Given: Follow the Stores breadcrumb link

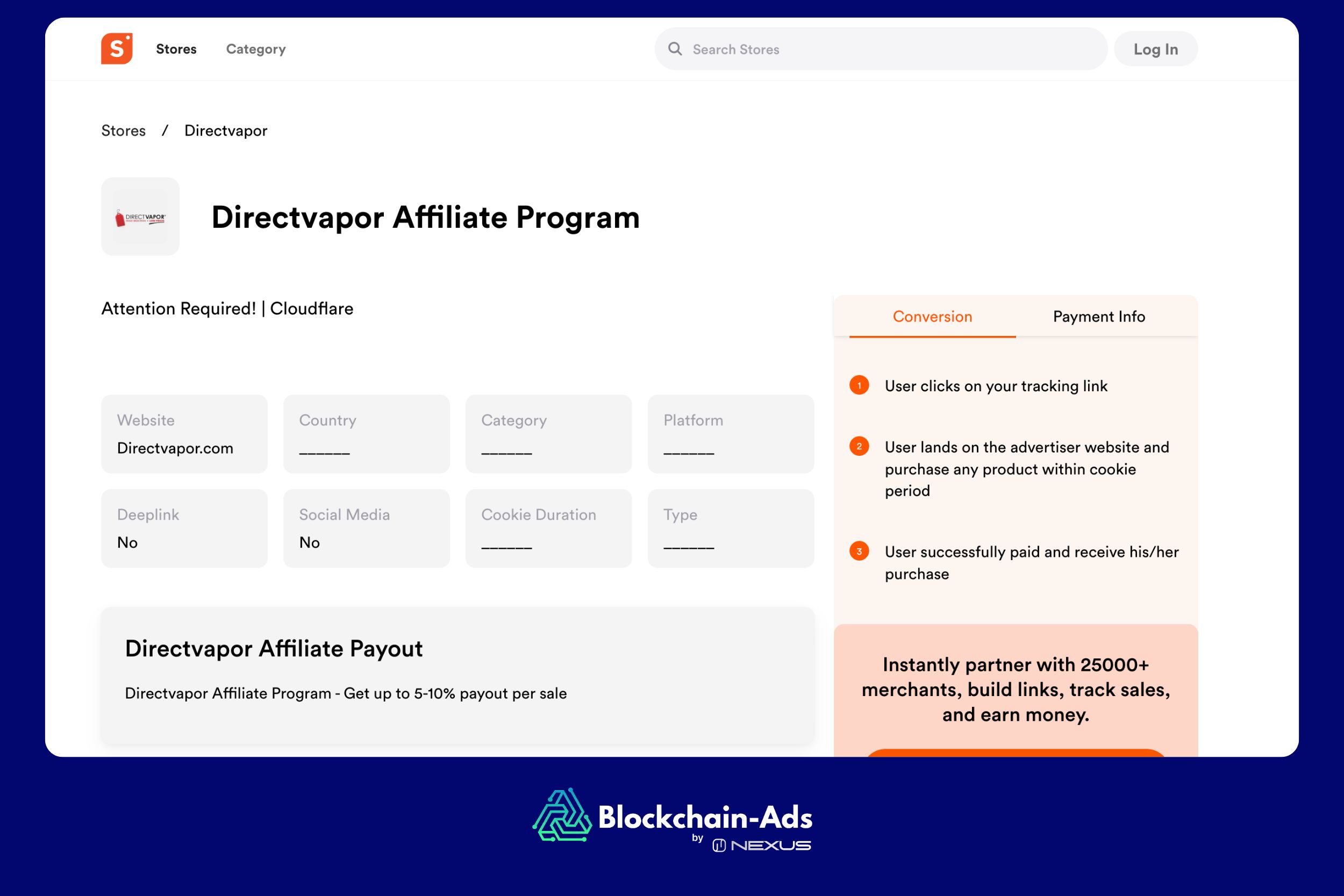Looking at the screenshot, I should click(124, 130).
